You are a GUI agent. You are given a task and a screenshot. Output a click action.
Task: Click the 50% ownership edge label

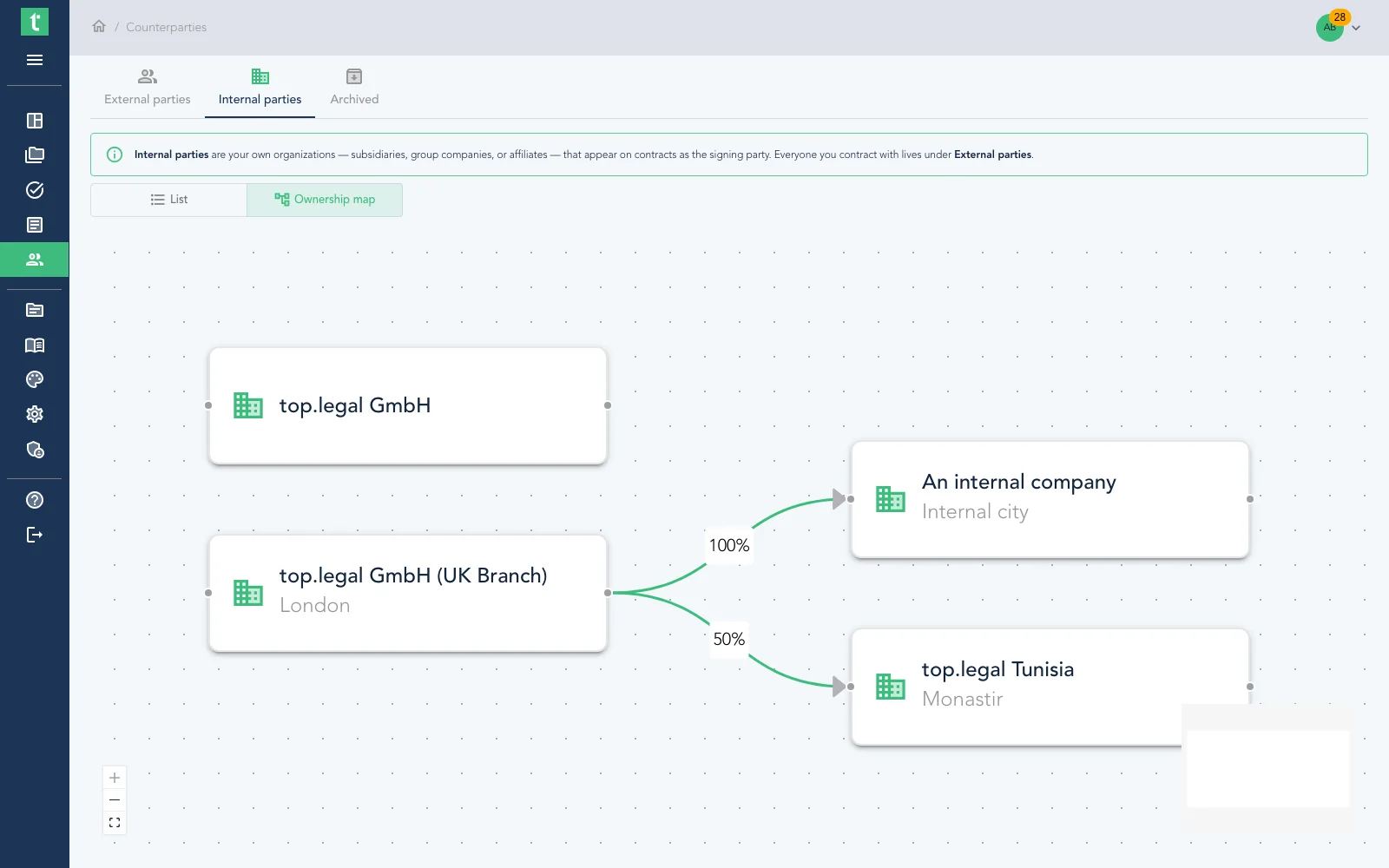pos(729,639)
